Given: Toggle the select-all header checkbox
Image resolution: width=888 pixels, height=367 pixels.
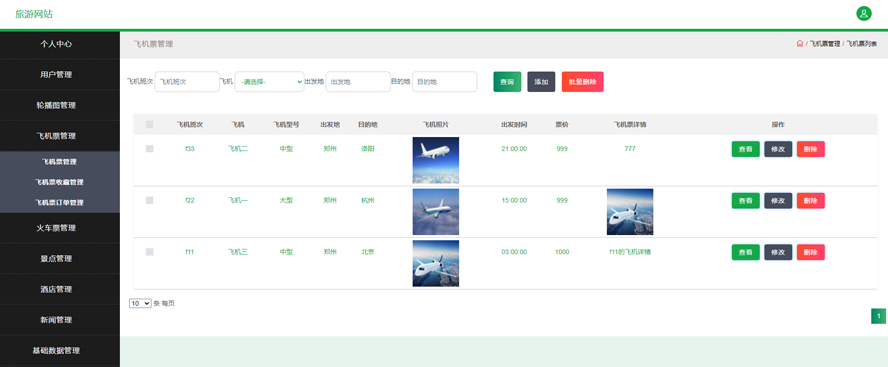Looking at the screenshot, I should 150,125.
